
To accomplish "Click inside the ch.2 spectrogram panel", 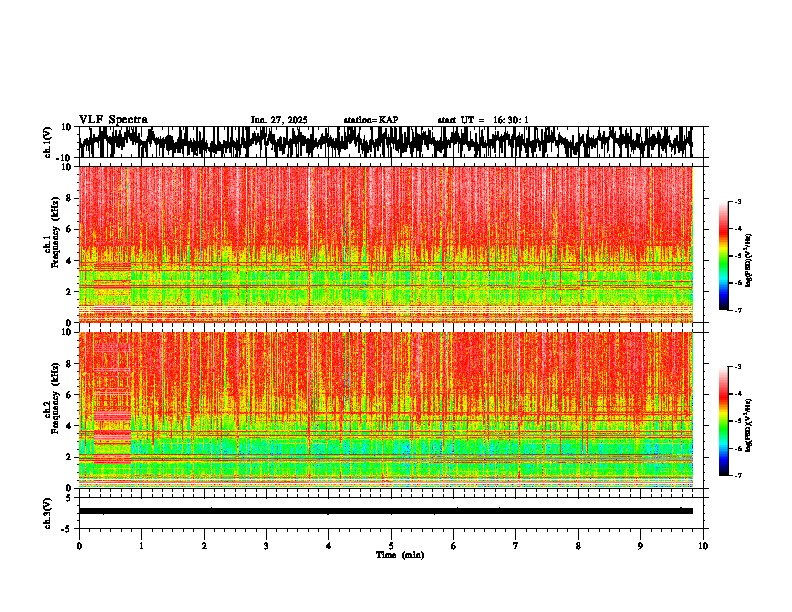I will [385, 410].
